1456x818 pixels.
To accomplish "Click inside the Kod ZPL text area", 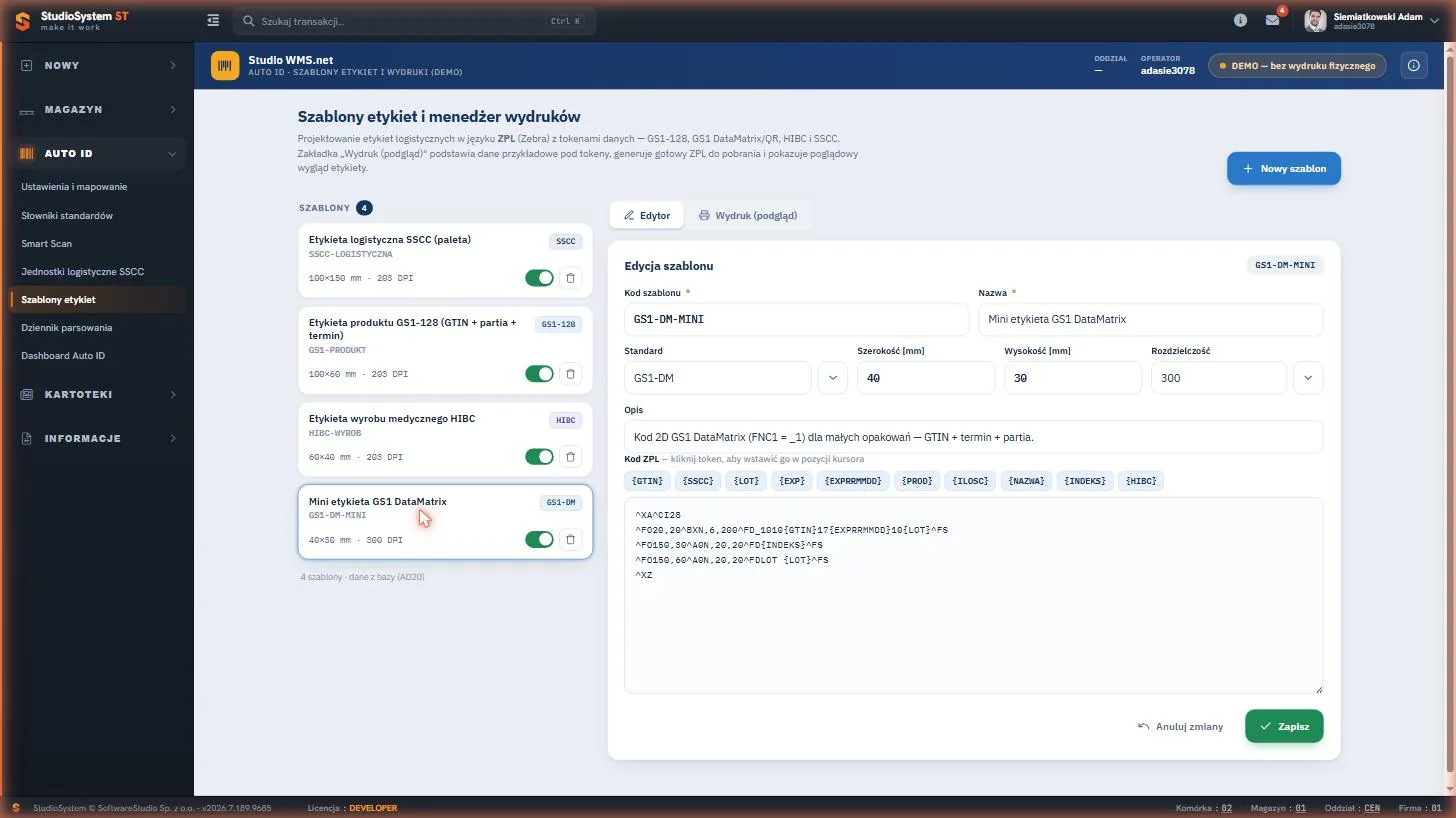I will (973, 595).
